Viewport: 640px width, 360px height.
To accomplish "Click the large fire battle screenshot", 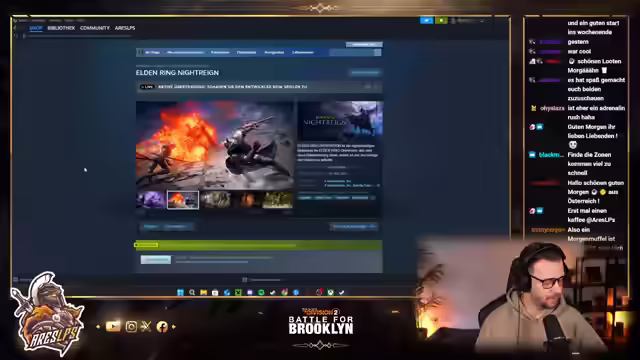I will coord(215,145).
